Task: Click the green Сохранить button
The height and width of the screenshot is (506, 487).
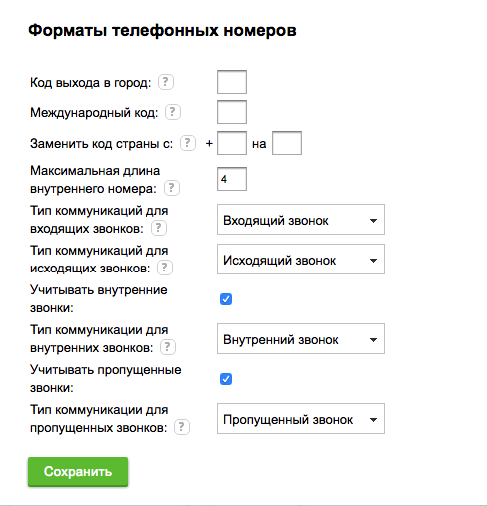Action: tap(78, 472)
